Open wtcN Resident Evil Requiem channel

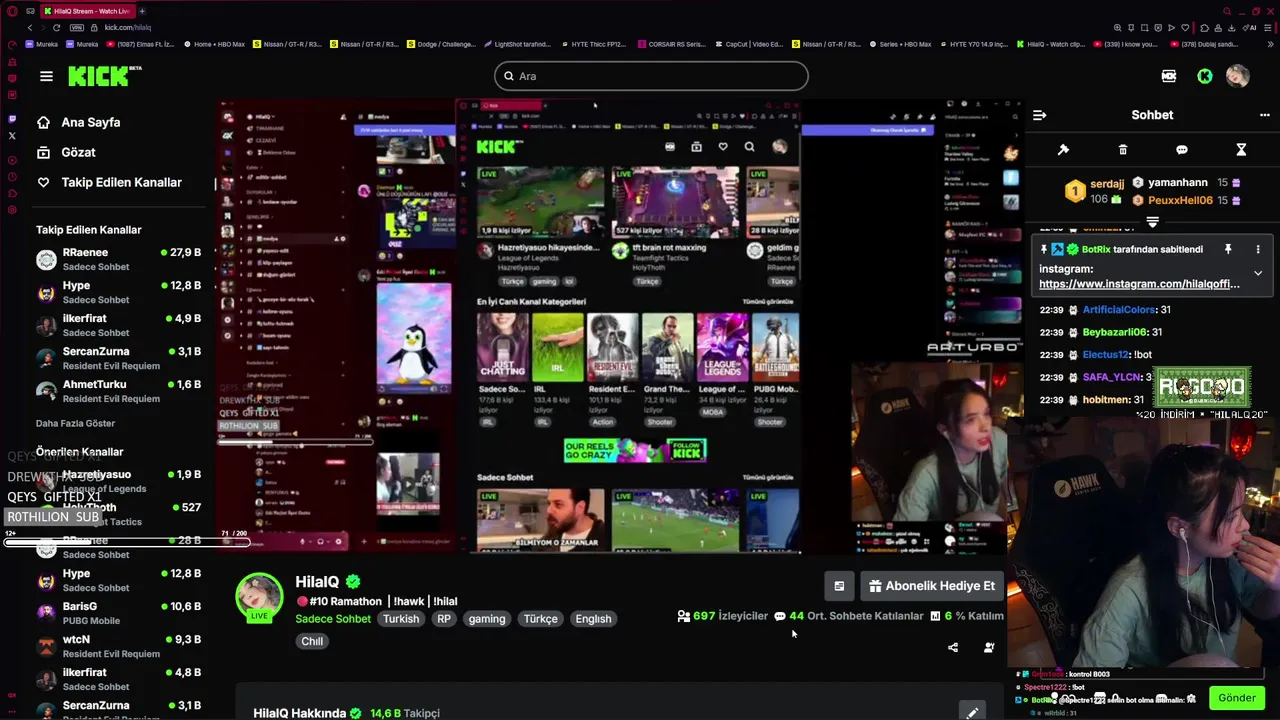[118, 646]
